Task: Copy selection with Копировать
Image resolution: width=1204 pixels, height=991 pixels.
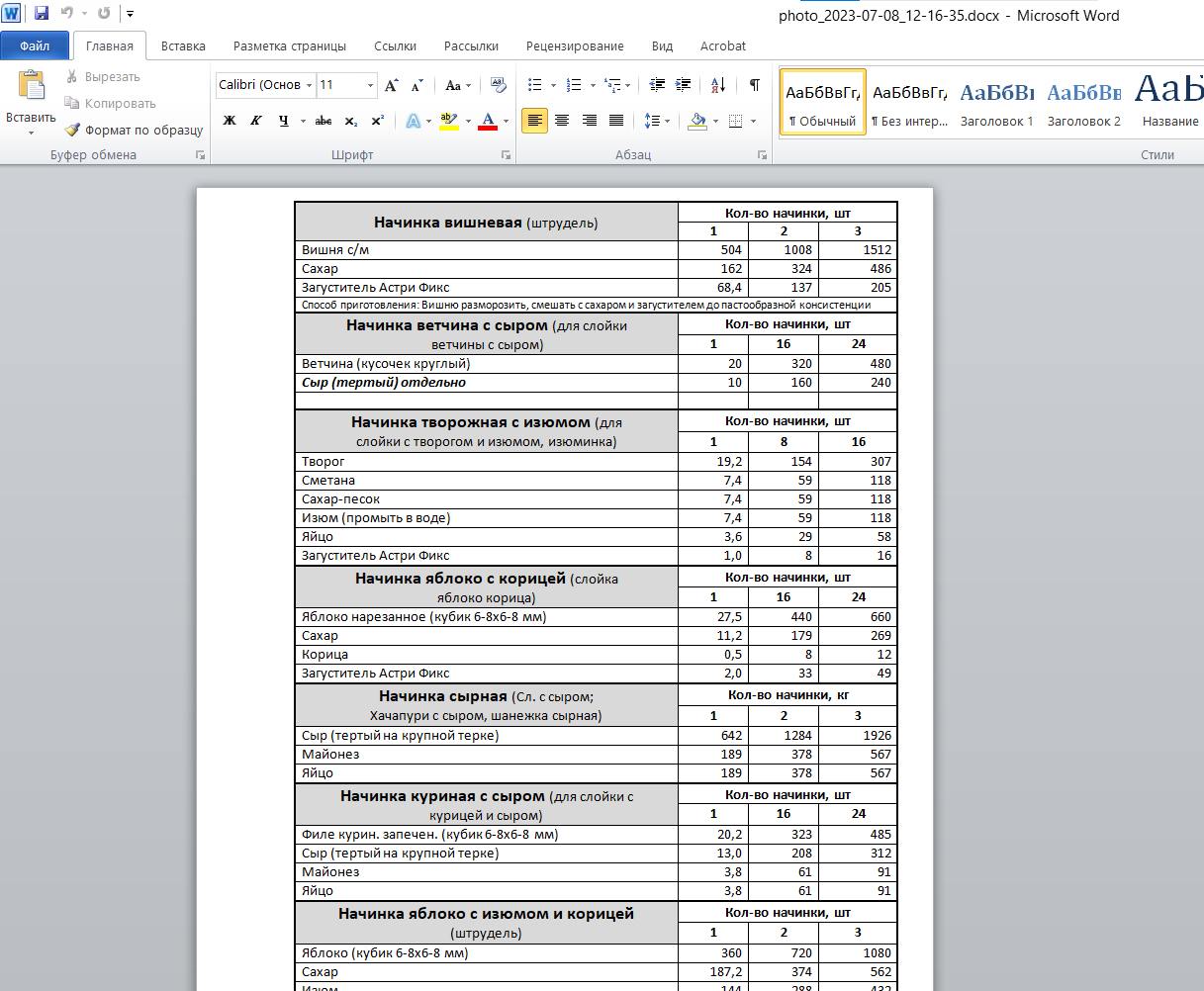Action: [x=110, y=103]
